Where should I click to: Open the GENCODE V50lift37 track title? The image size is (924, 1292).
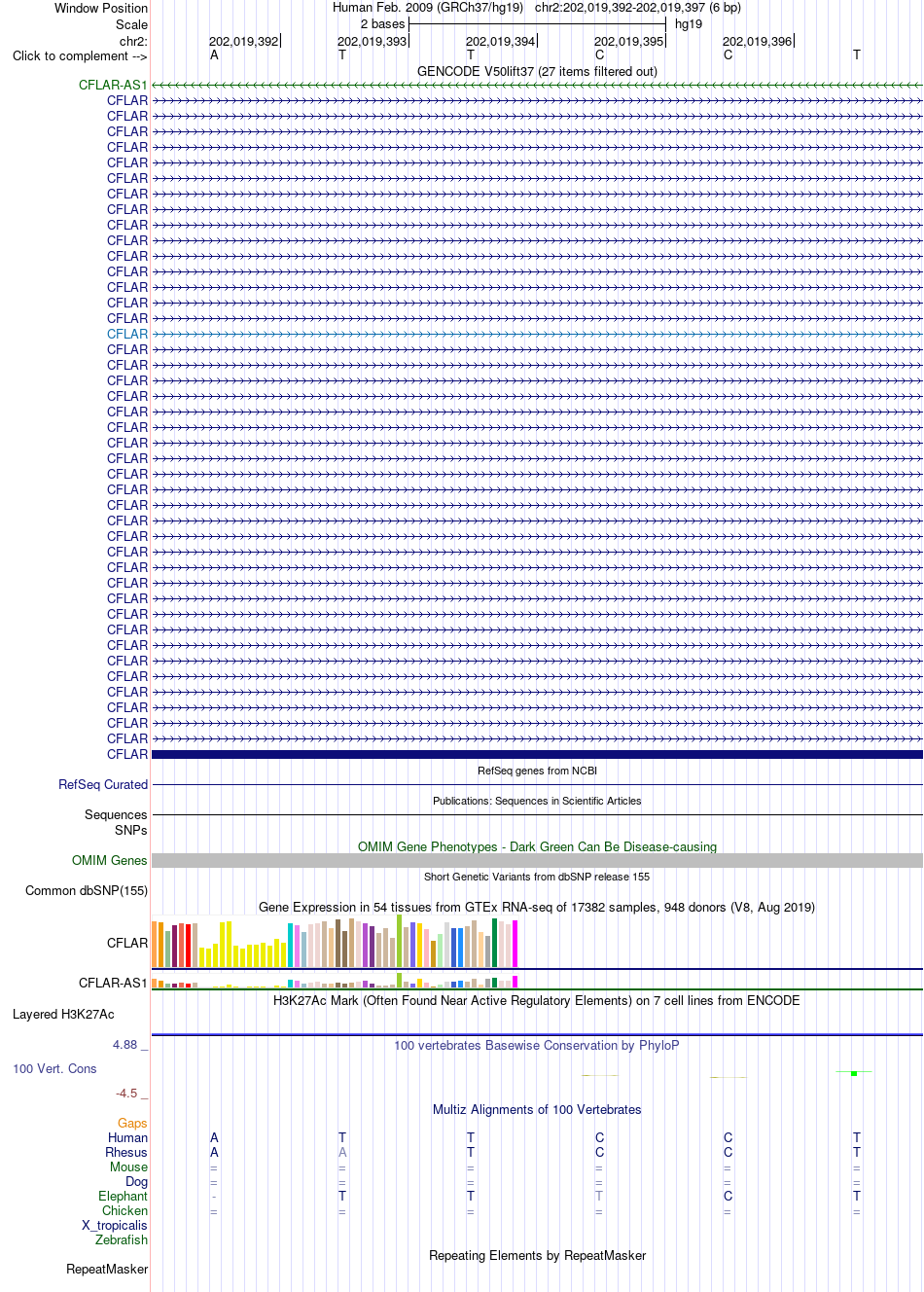(x=537, y=71)
